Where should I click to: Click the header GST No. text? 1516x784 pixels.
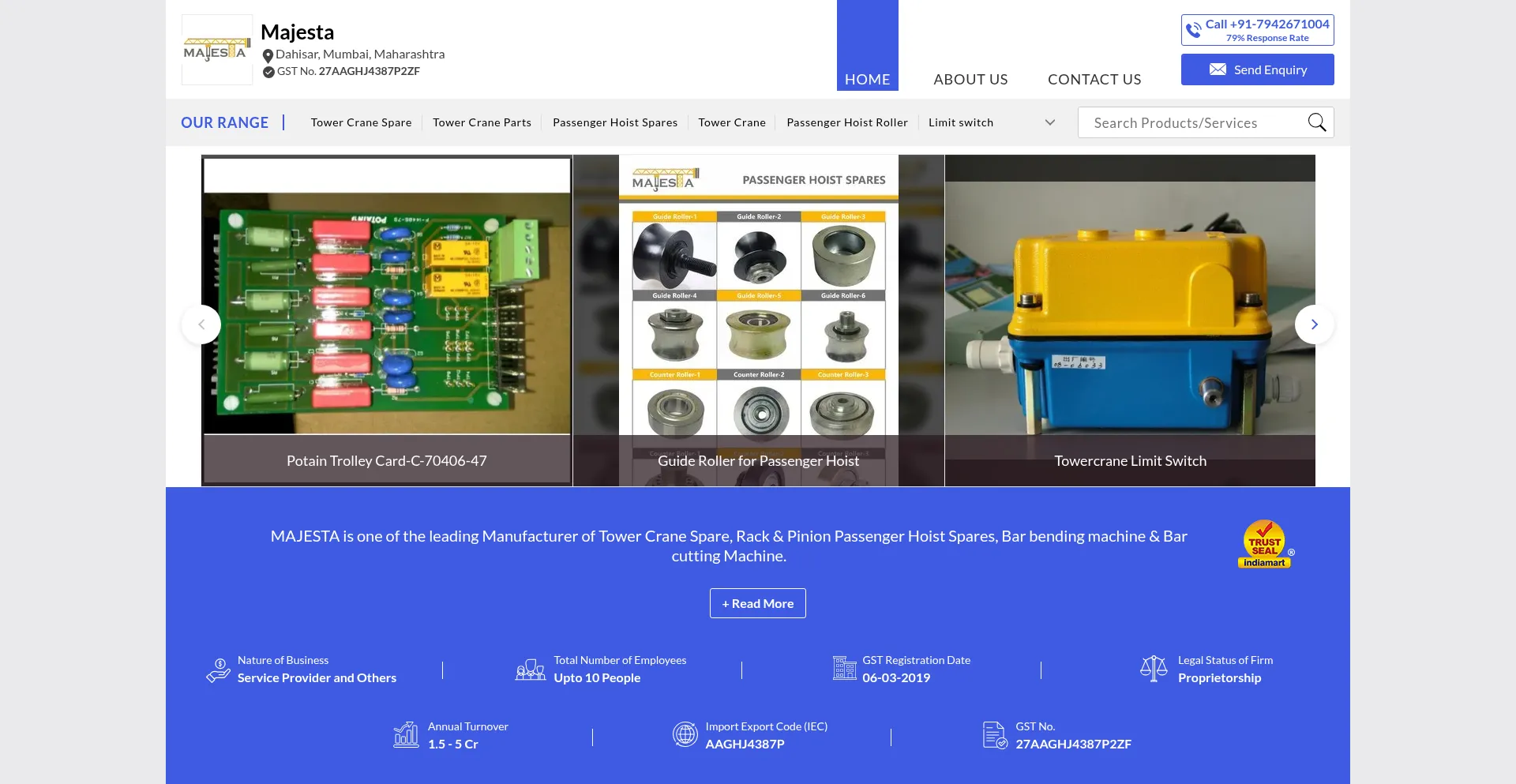pos(348,71)
